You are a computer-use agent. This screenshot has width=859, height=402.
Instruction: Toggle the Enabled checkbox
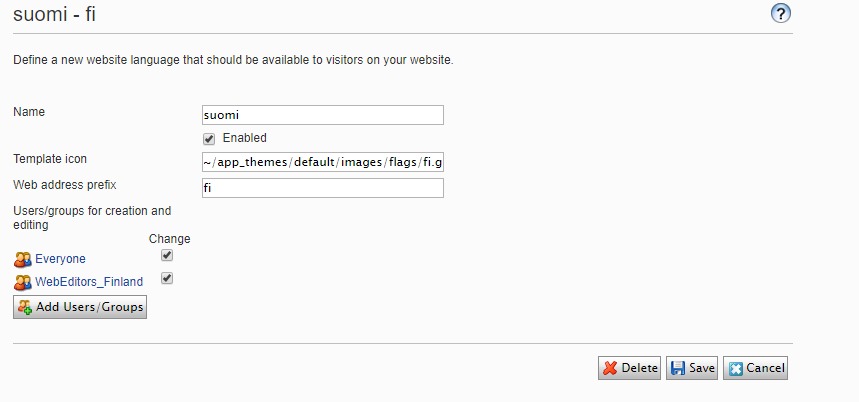209,138
